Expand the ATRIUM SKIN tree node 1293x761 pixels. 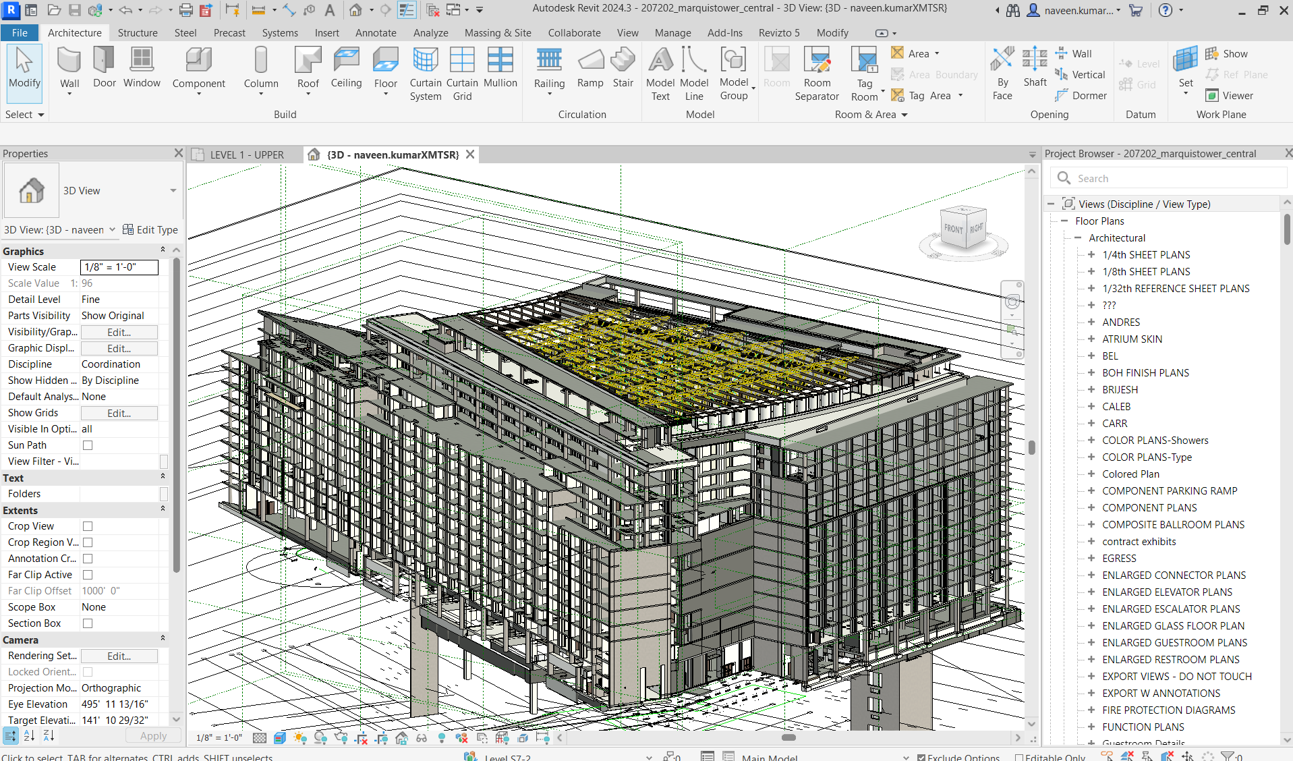tap(1091, 339)
